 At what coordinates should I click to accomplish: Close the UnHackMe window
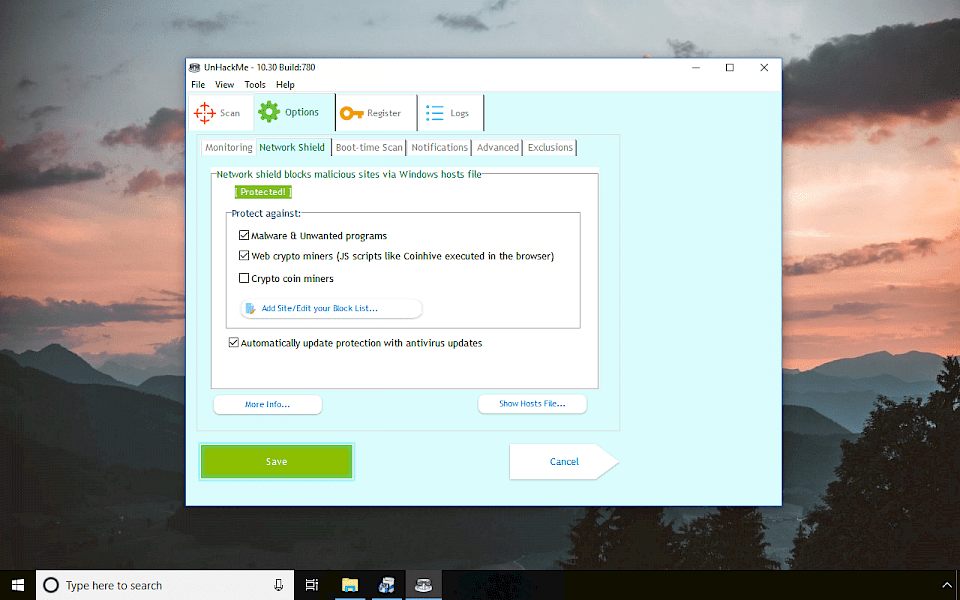[x=764, y=67]
